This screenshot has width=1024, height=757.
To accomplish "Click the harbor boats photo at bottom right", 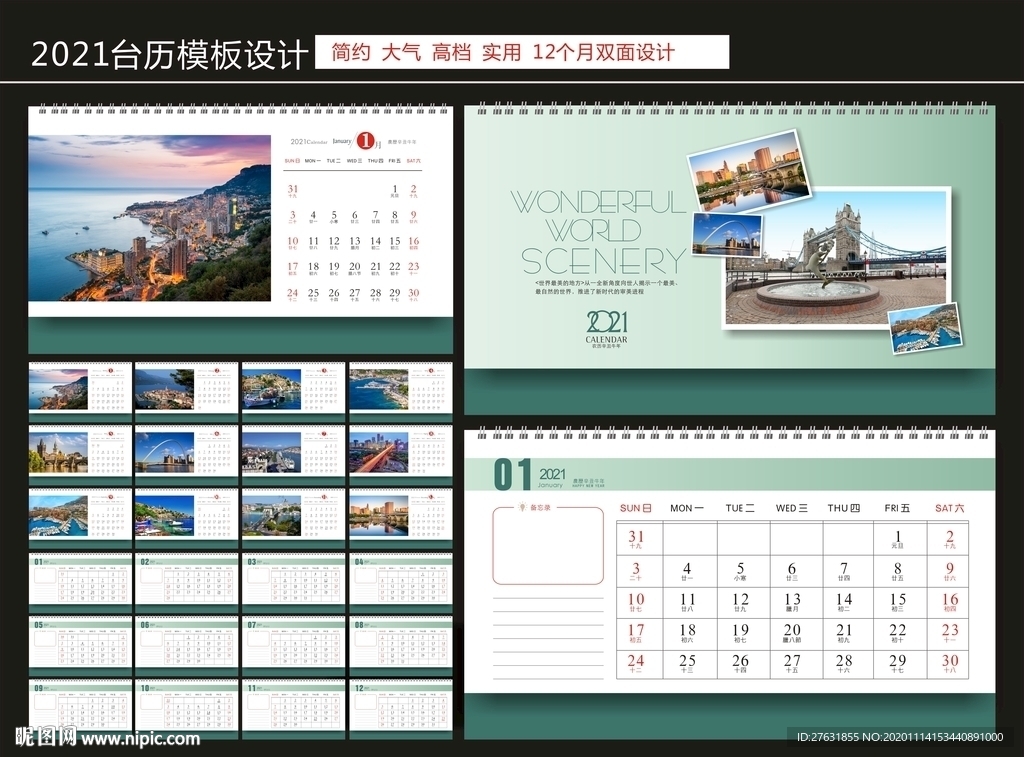I will pos(923,330).
